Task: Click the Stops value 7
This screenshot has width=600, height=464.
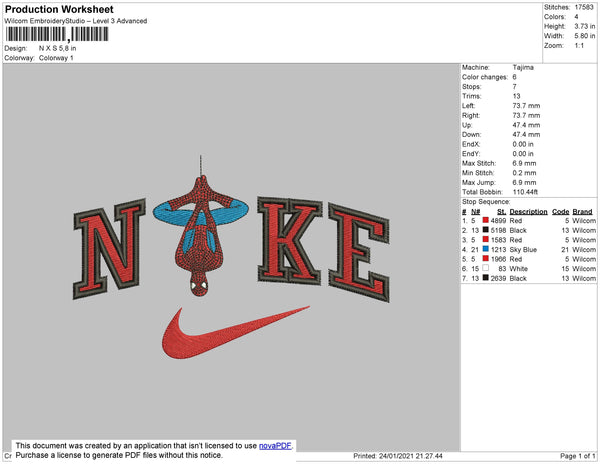Action: (x=515, y=86)
